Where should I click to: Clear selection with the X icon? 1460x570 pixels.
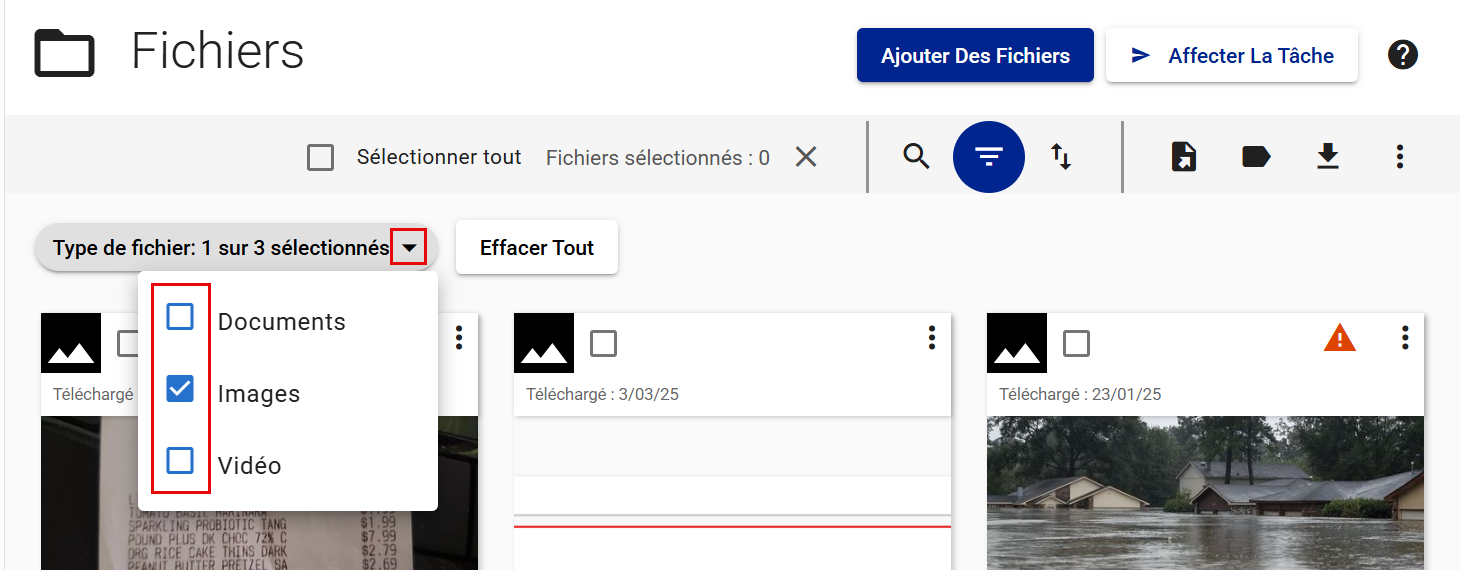pos(806,157)
